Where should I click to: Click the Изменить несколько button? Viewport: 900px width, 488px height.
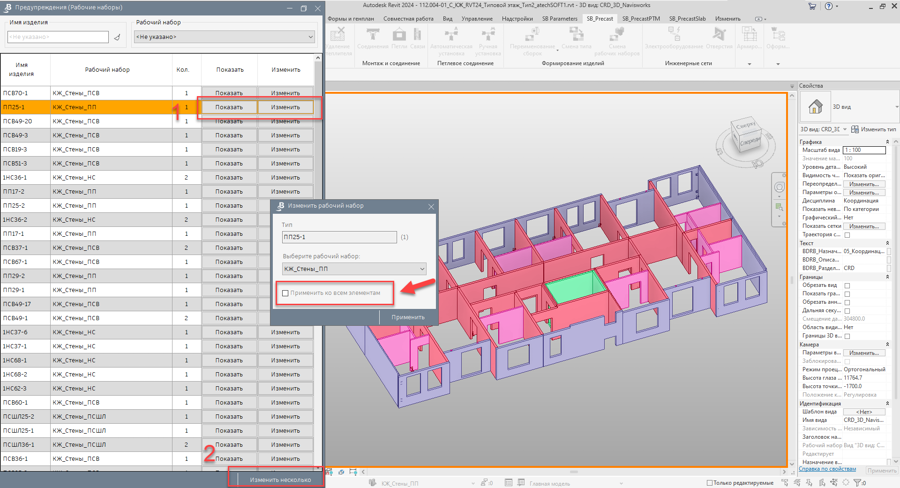click(x=280, y=479)
